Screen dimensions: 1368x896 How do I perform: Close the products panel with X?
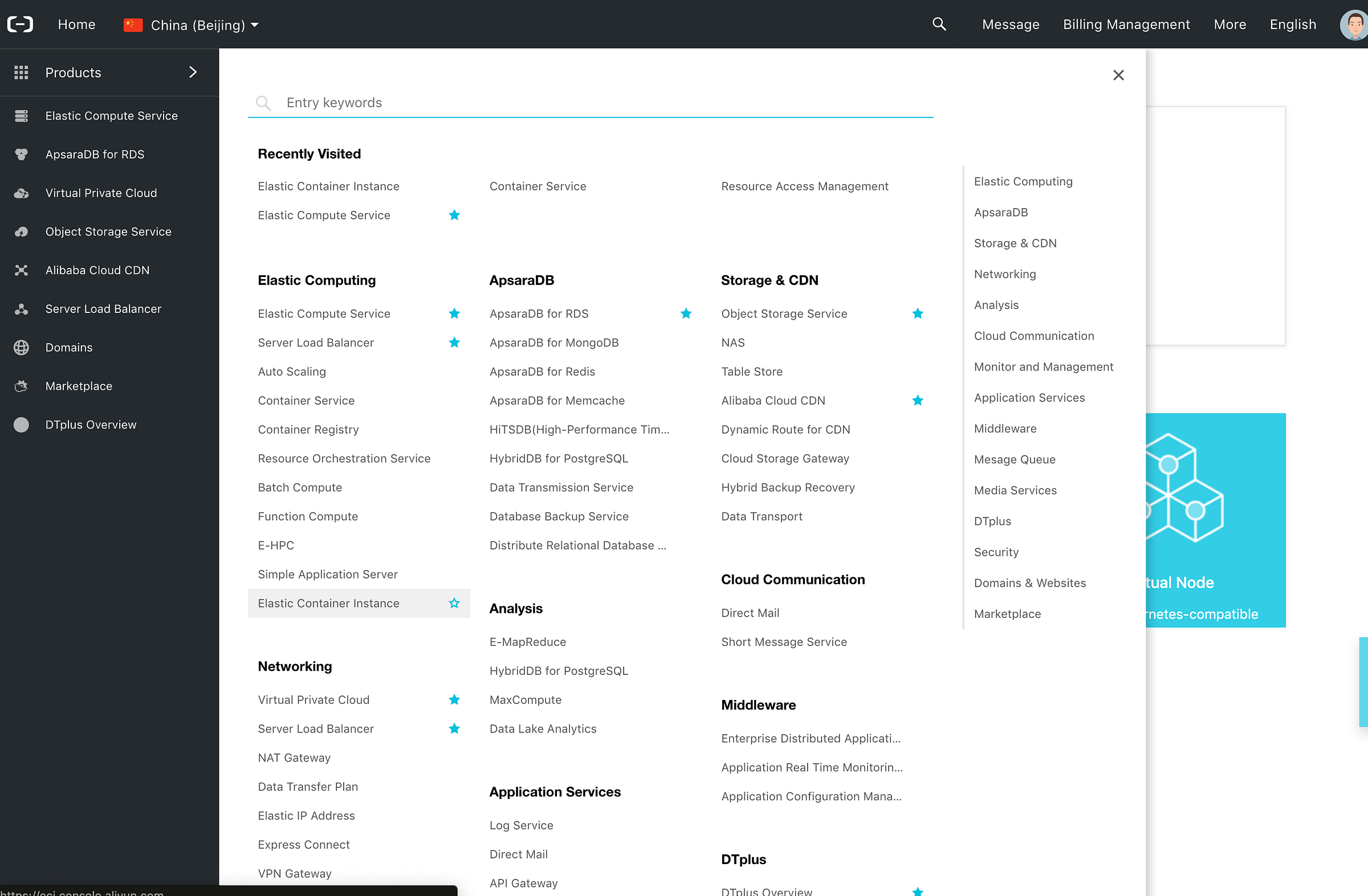pos(1118,75)
